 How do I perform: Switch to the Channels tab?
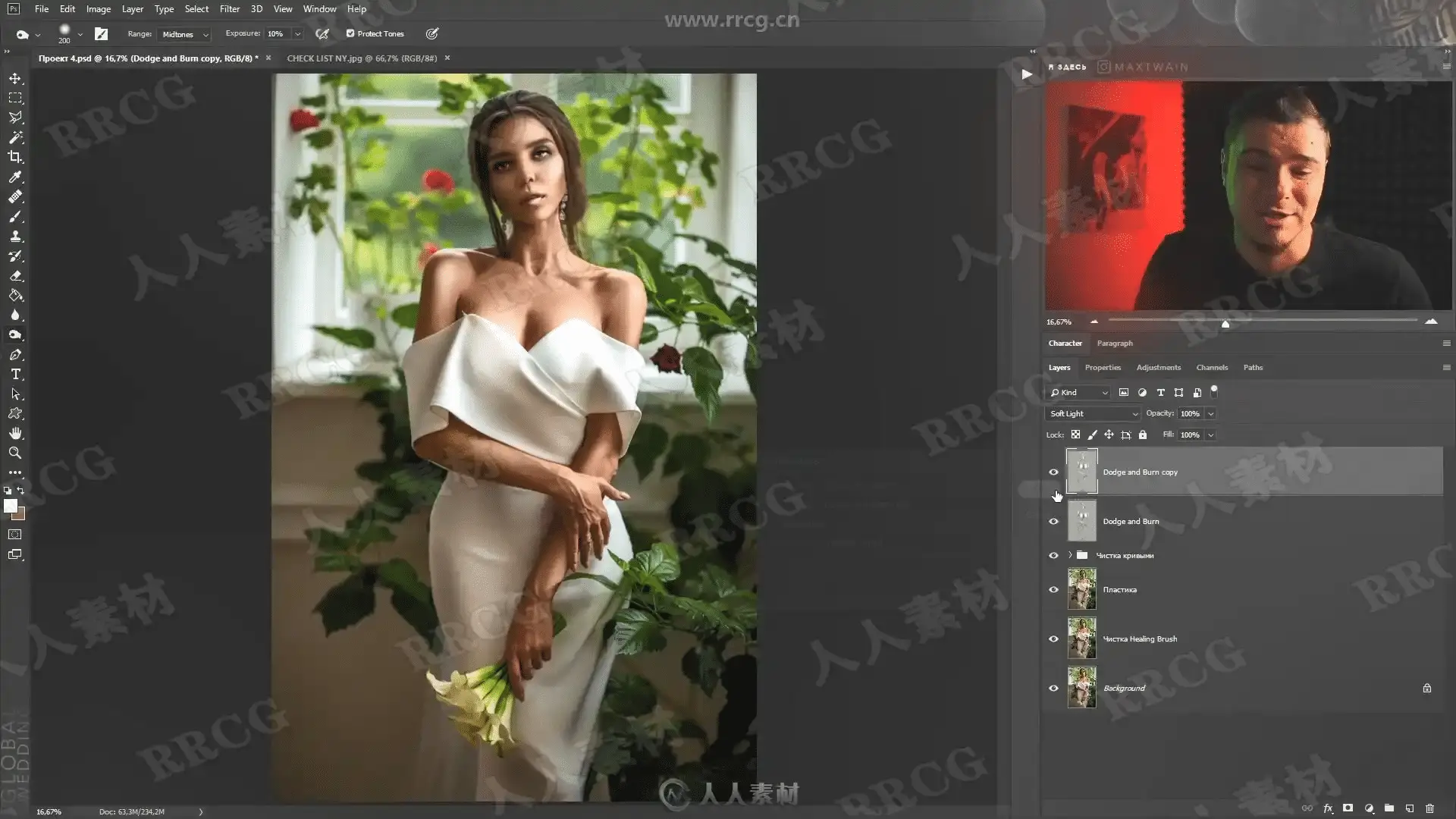[x=1211, y=368]
